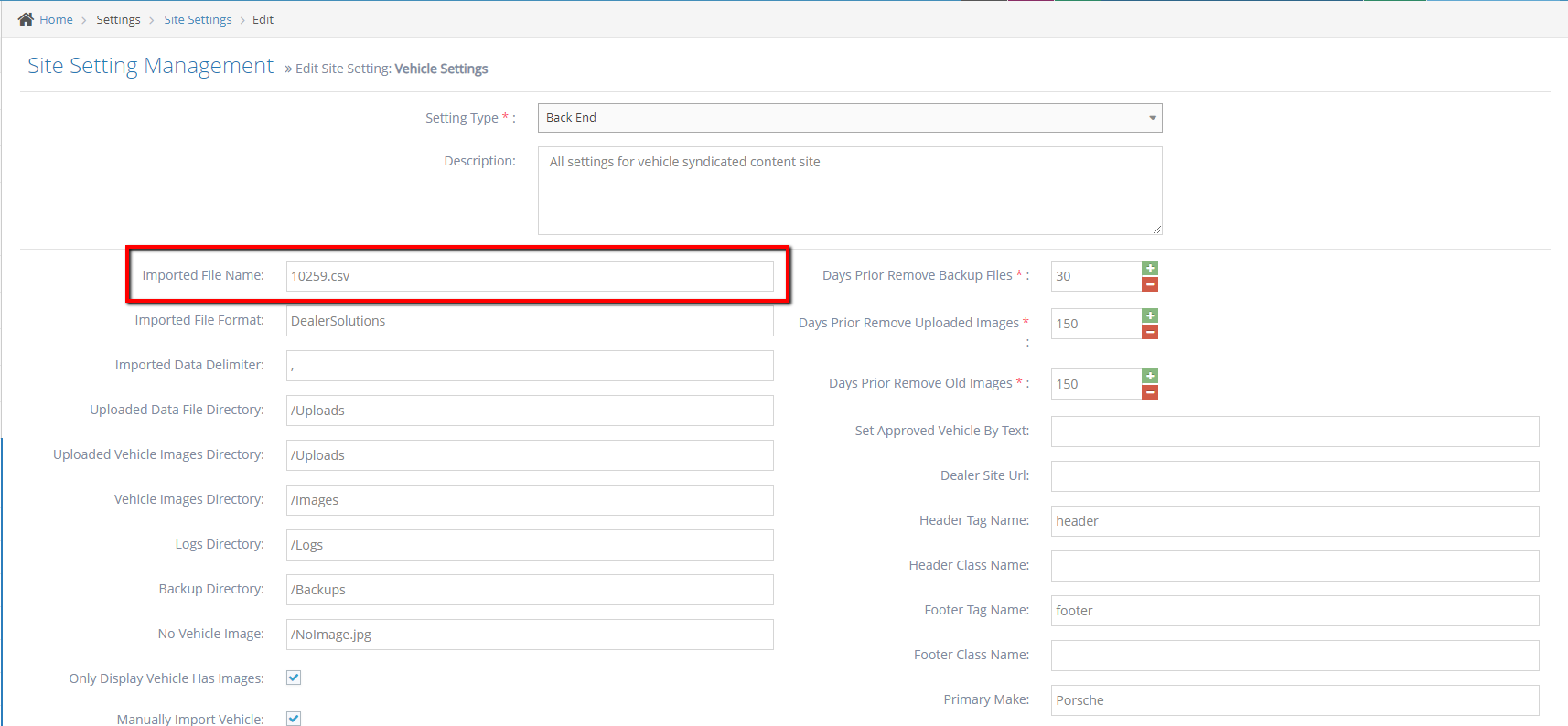This screenshot has height=726, width=1568.
Task: Go to Home via breadcrumb link
Action: tap(56, 20)
